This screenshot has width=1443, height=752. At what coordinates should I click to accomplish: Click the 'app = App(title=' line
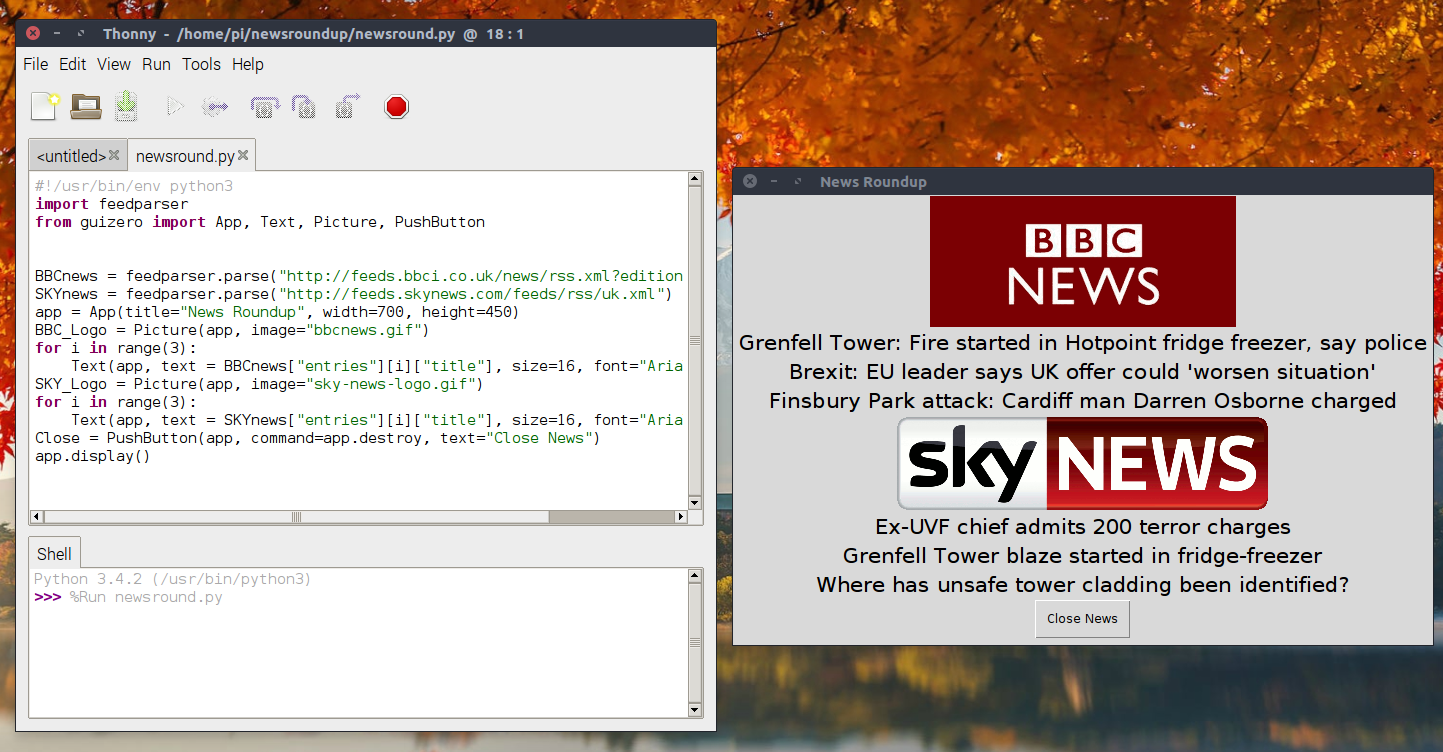point(277,312)
